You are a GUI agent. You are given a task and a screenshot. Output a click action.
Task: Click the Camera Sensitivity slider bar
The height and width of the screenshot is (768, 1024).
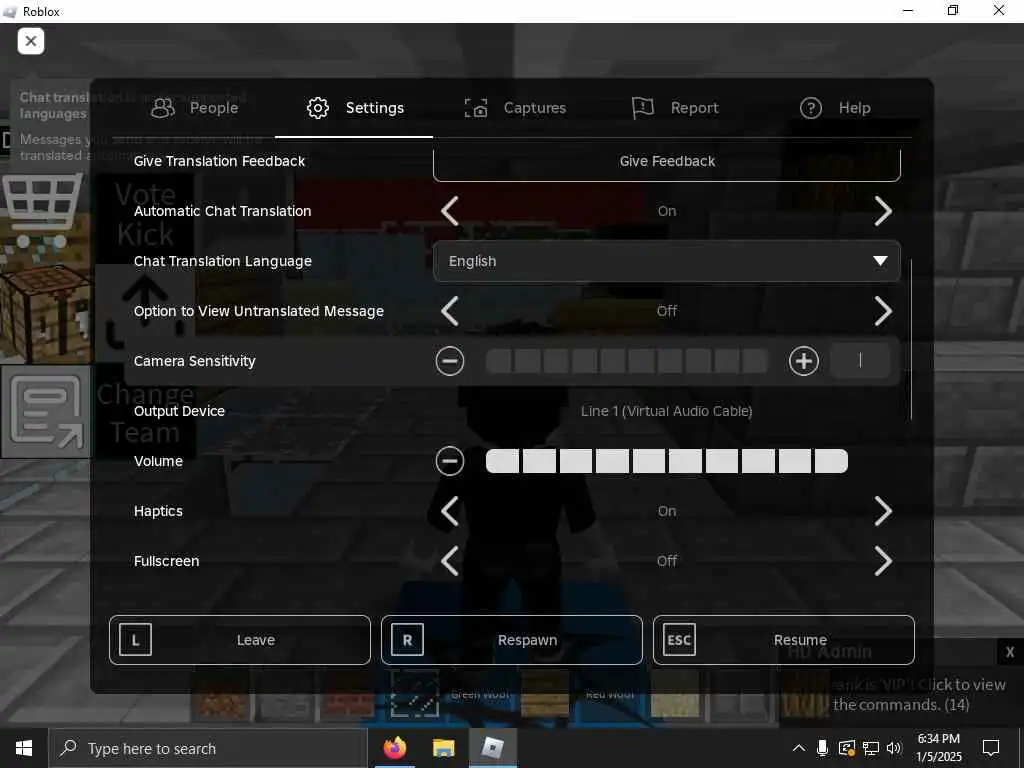(x=627, y=361)
